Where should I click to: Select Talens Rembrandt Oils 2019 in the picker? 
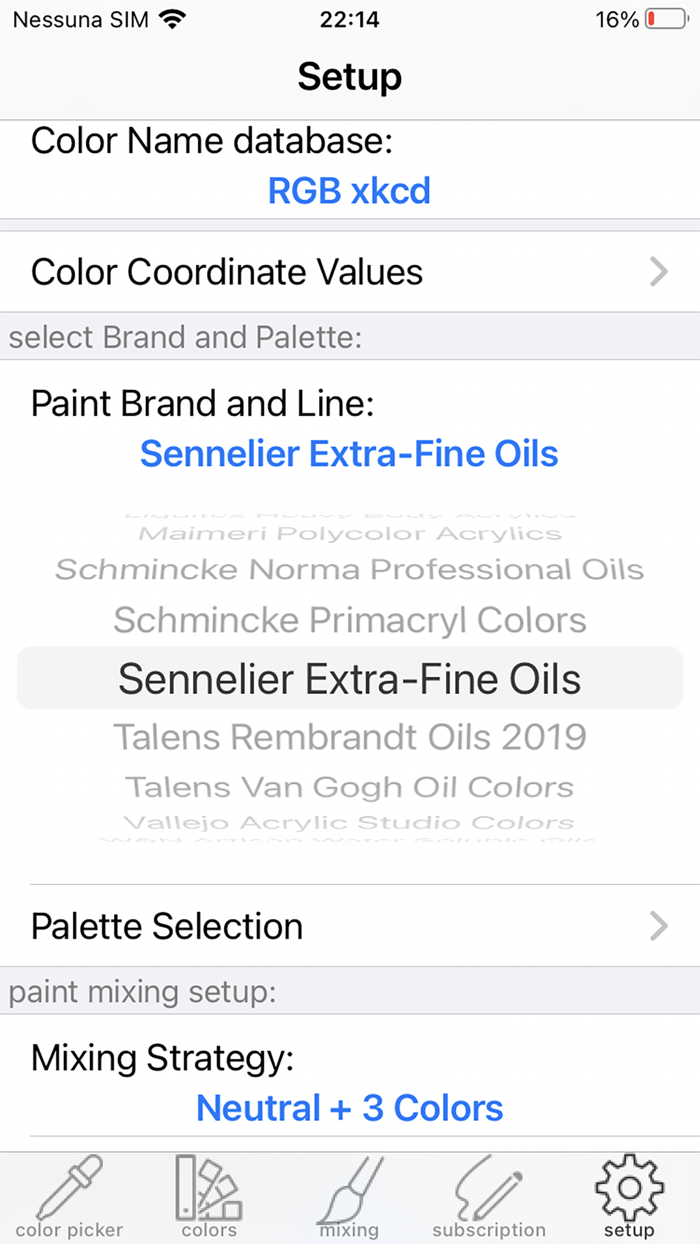tap(350, 735)
